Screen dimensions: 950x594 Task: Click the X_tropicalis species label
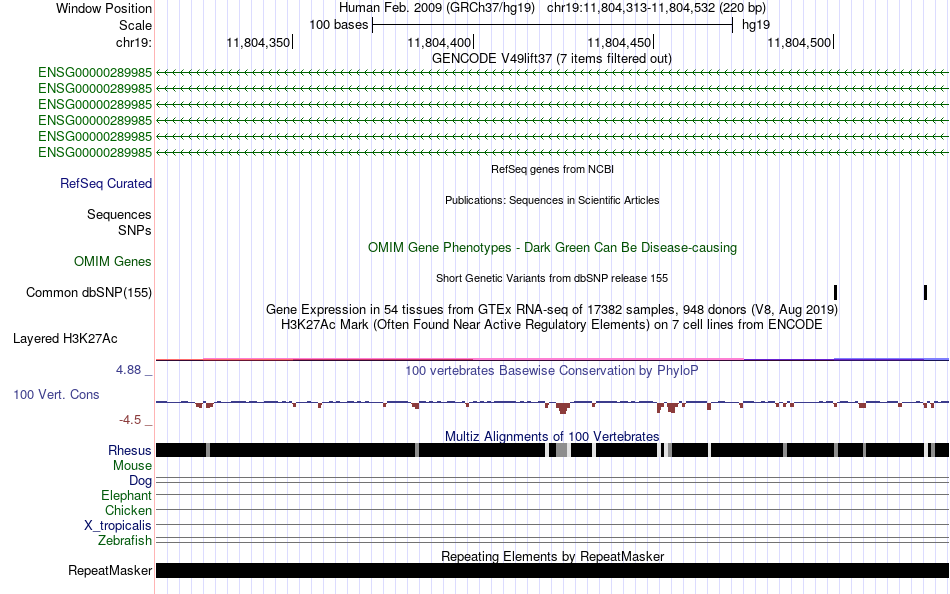(x=118, y=526)
